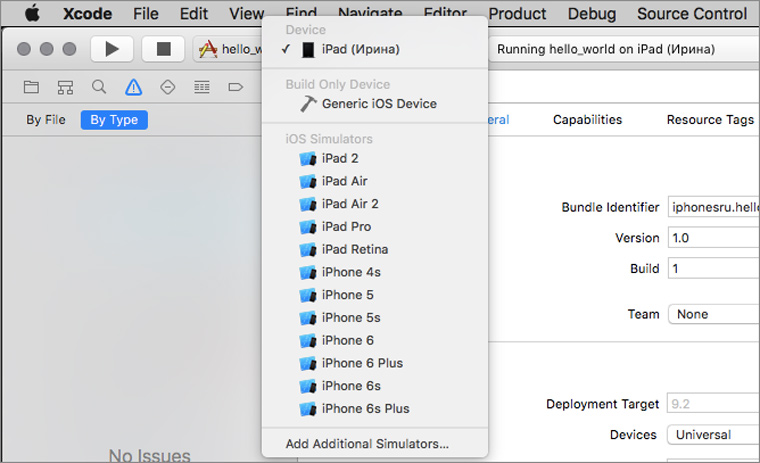Switch to the Resource Tags tab
Screen dimensions: 760x463
click(x=711, y=120)
